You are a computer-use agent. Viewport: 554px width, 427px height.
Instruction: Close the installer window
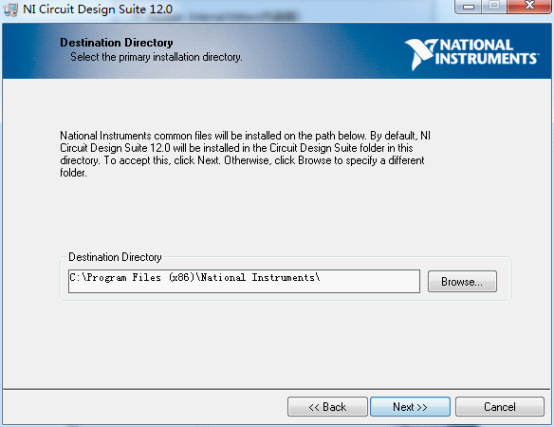tap(529, 6)
